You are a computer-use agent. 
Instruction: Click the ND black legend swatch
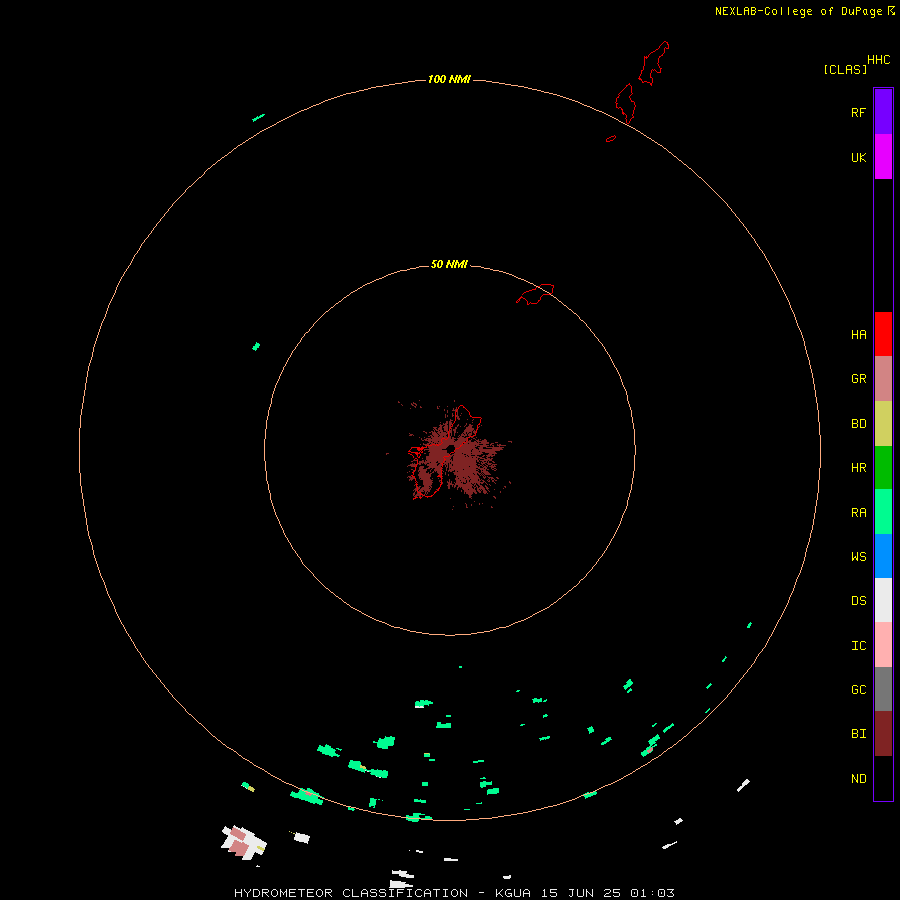click(x=883, y=778)
